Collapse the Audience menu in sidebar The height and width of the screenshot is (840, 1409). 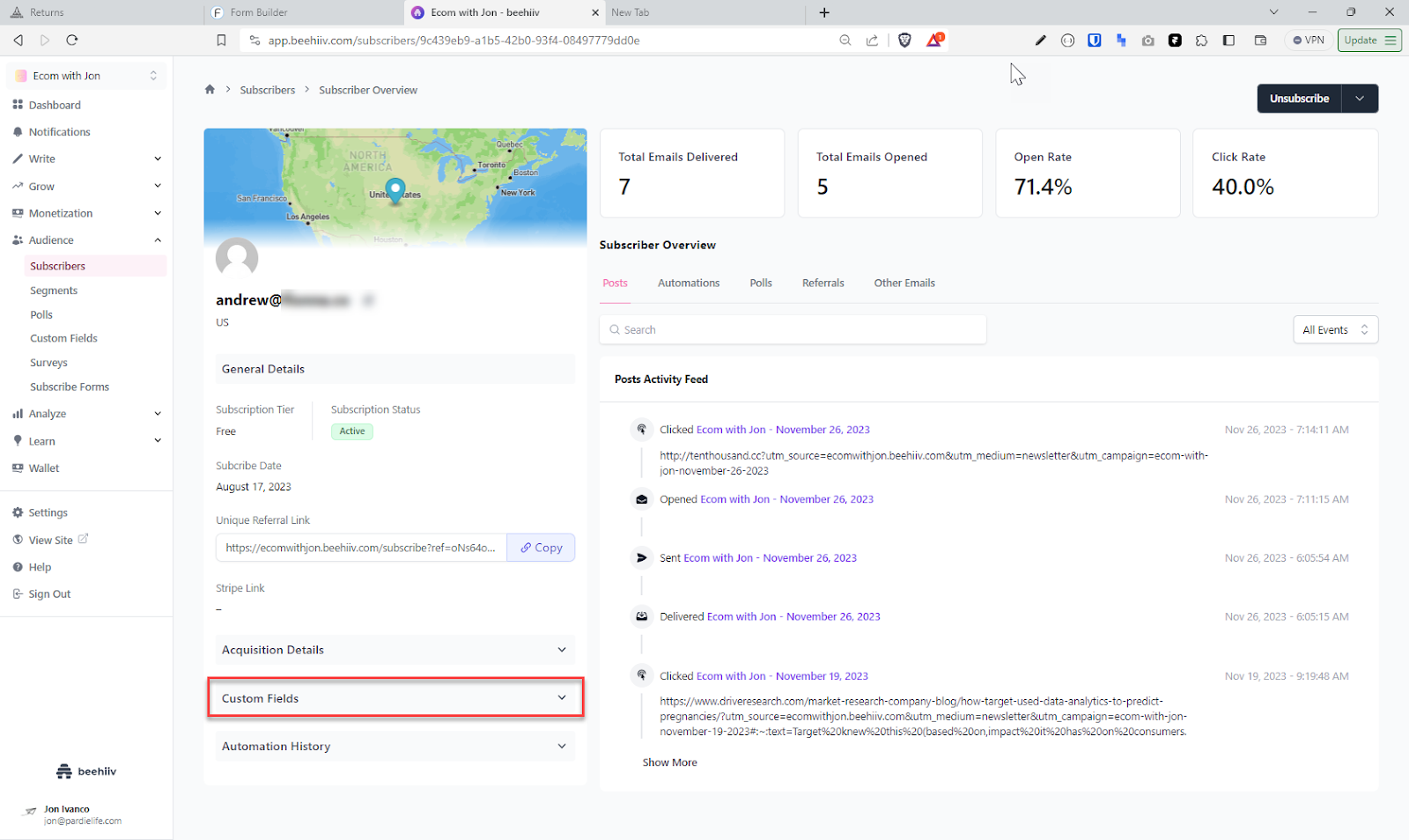tap(86, 240)
